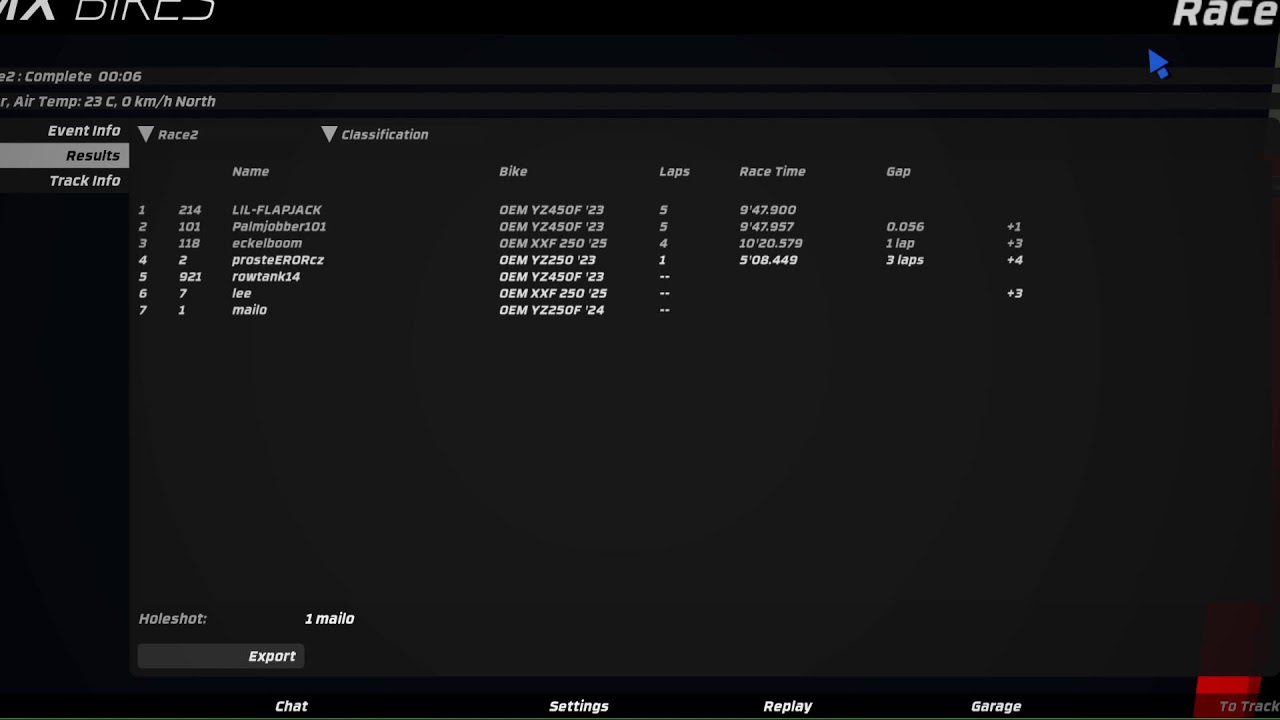Click the Bike column header
This screenshot has height=720, width=1280.
click(x=513, y=172)
